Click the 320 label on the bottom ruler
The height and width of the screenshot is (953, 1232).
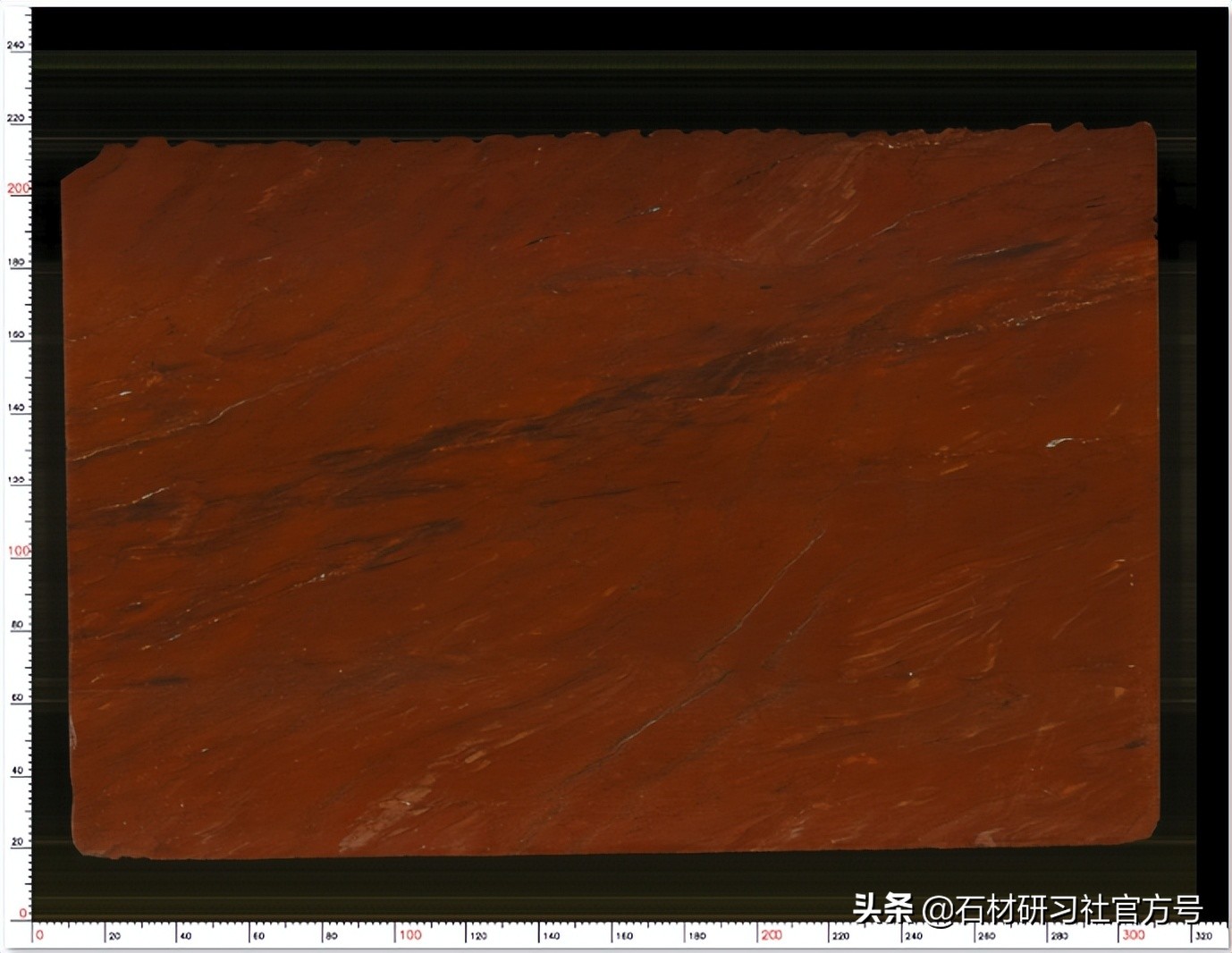(x=1203, y=936)
